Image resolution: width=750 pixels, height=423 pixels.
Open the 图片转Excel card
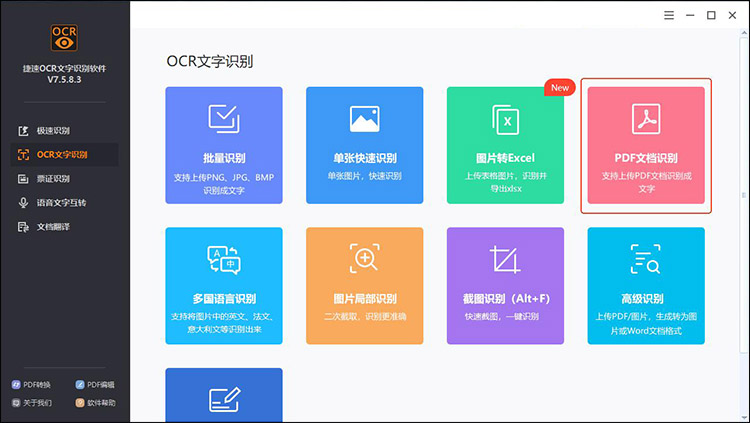(505, 145)
